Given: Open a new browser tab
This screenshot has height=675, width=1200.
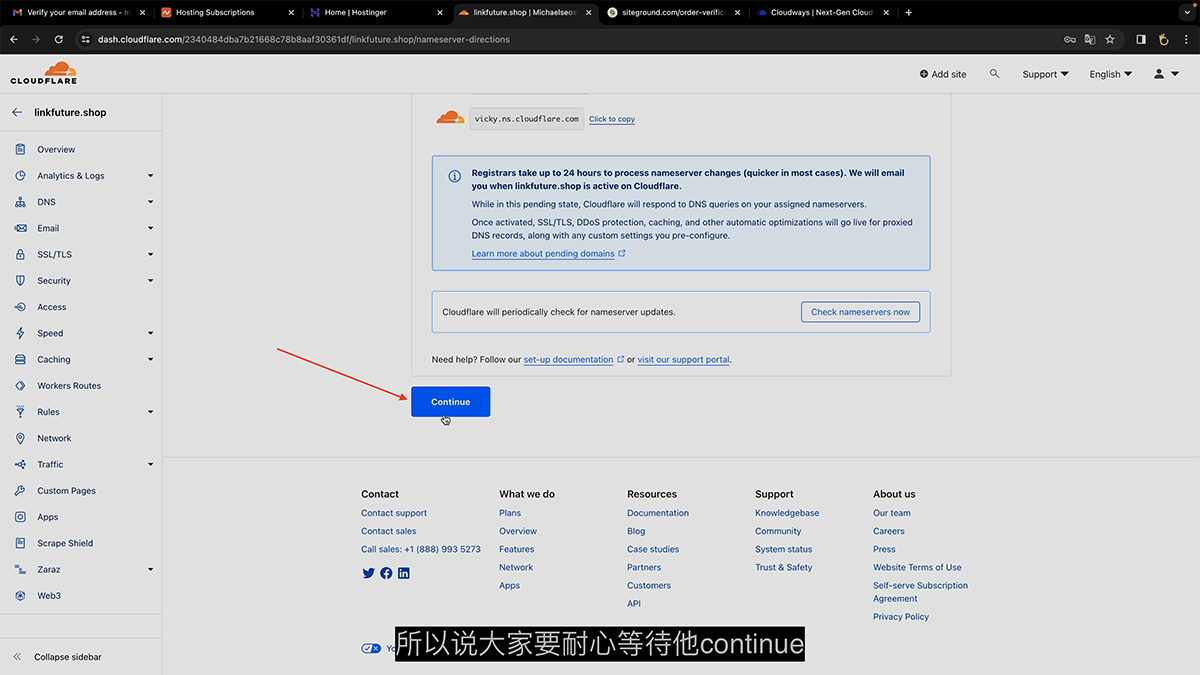Looking at the screenshot, I should pos(908,12).
